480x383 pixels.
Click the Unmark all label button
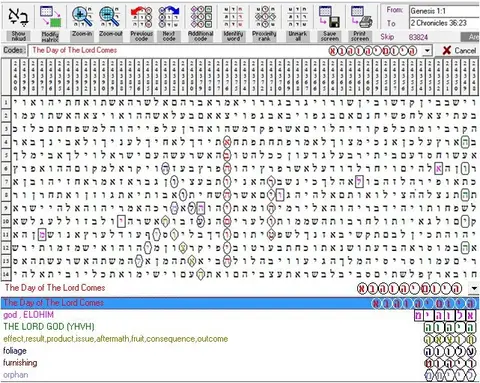[x=298, y=36]
